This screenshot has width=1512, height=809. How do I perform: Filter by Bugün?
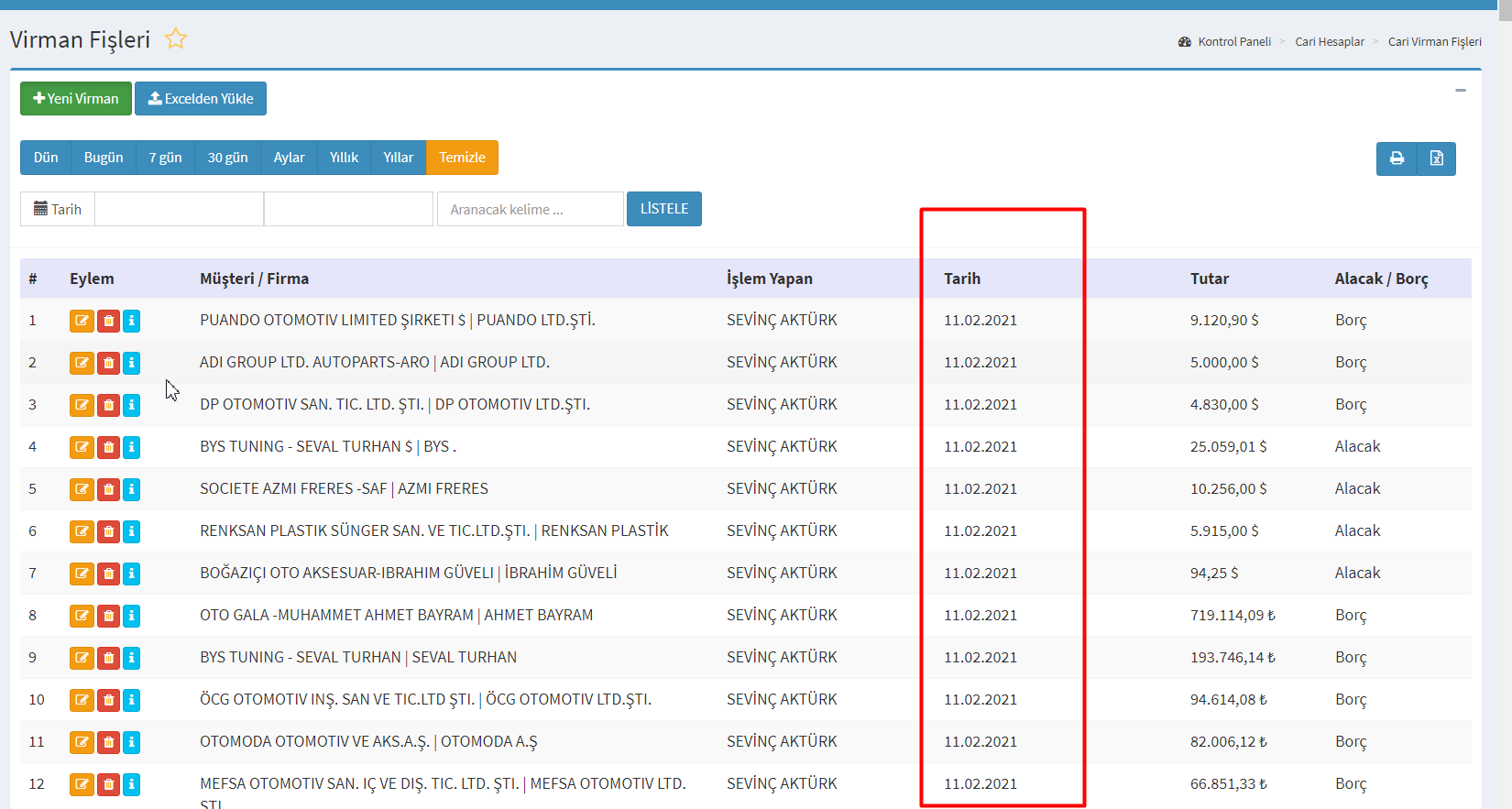pos(104,158)
